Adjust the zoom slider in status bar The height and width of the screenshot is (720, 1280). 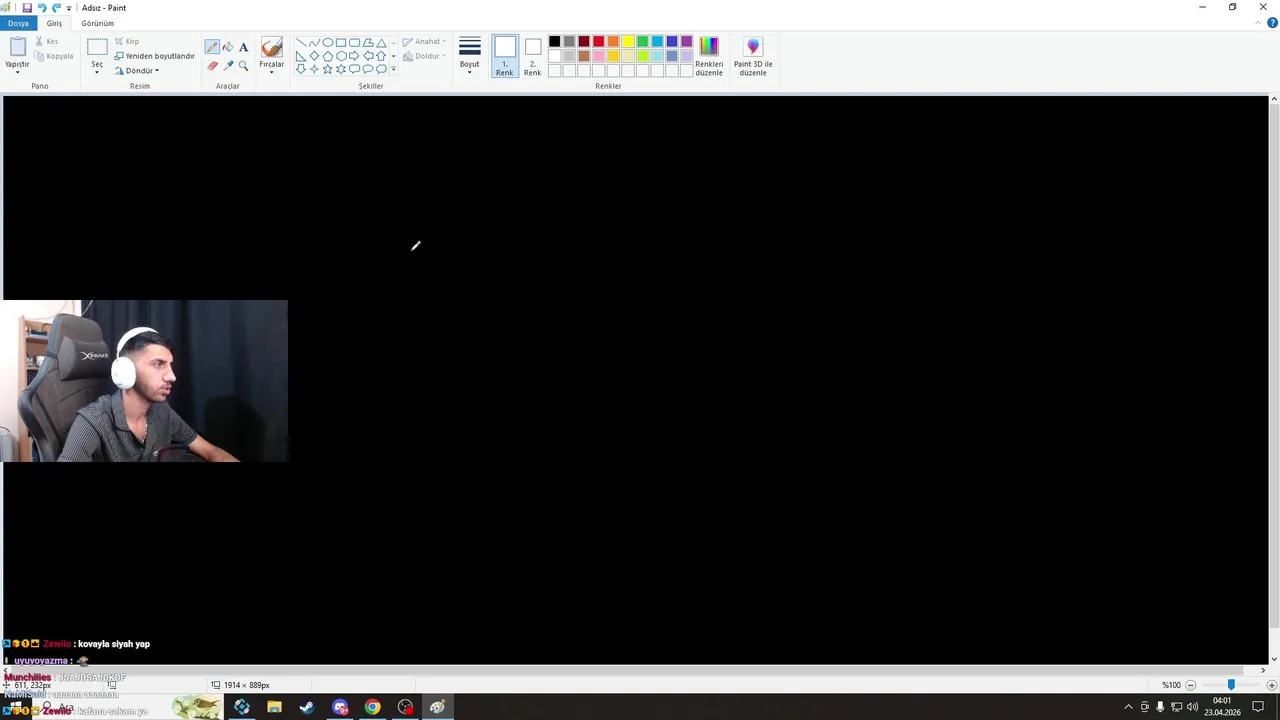coord(1231,685)
